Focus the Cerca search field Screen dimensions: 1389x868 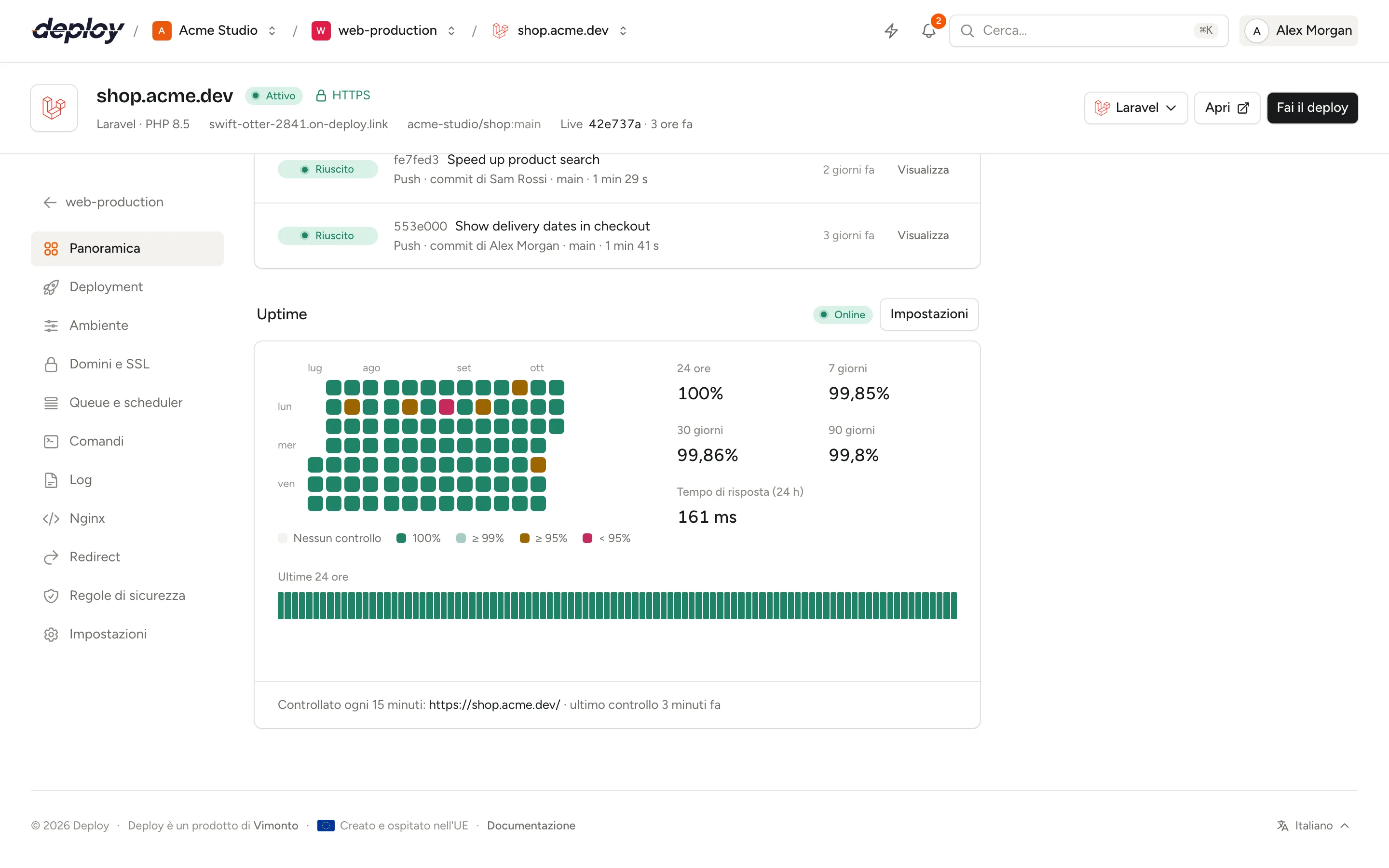point(1088,30)
